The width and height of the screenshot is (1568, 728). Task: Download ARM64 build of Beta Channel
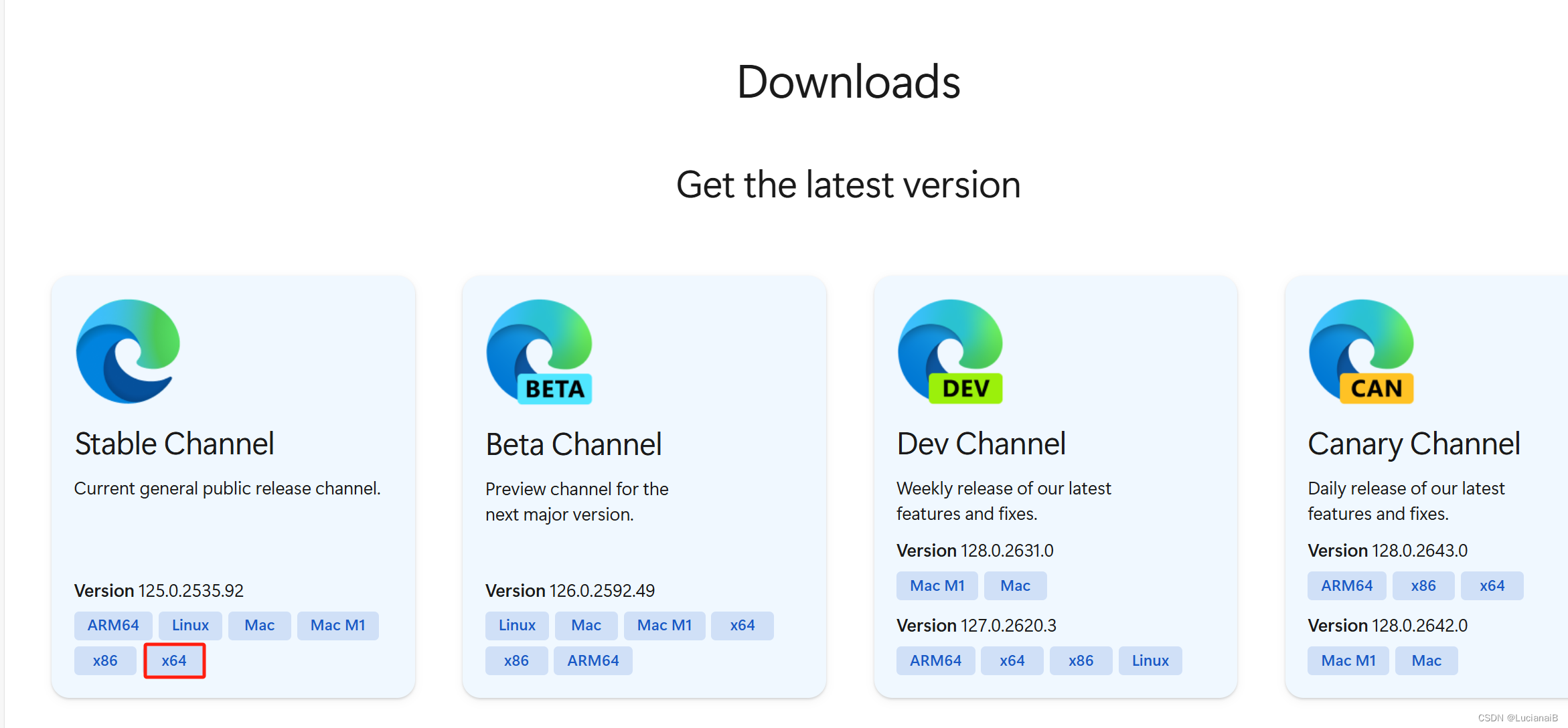pos(593,660)
